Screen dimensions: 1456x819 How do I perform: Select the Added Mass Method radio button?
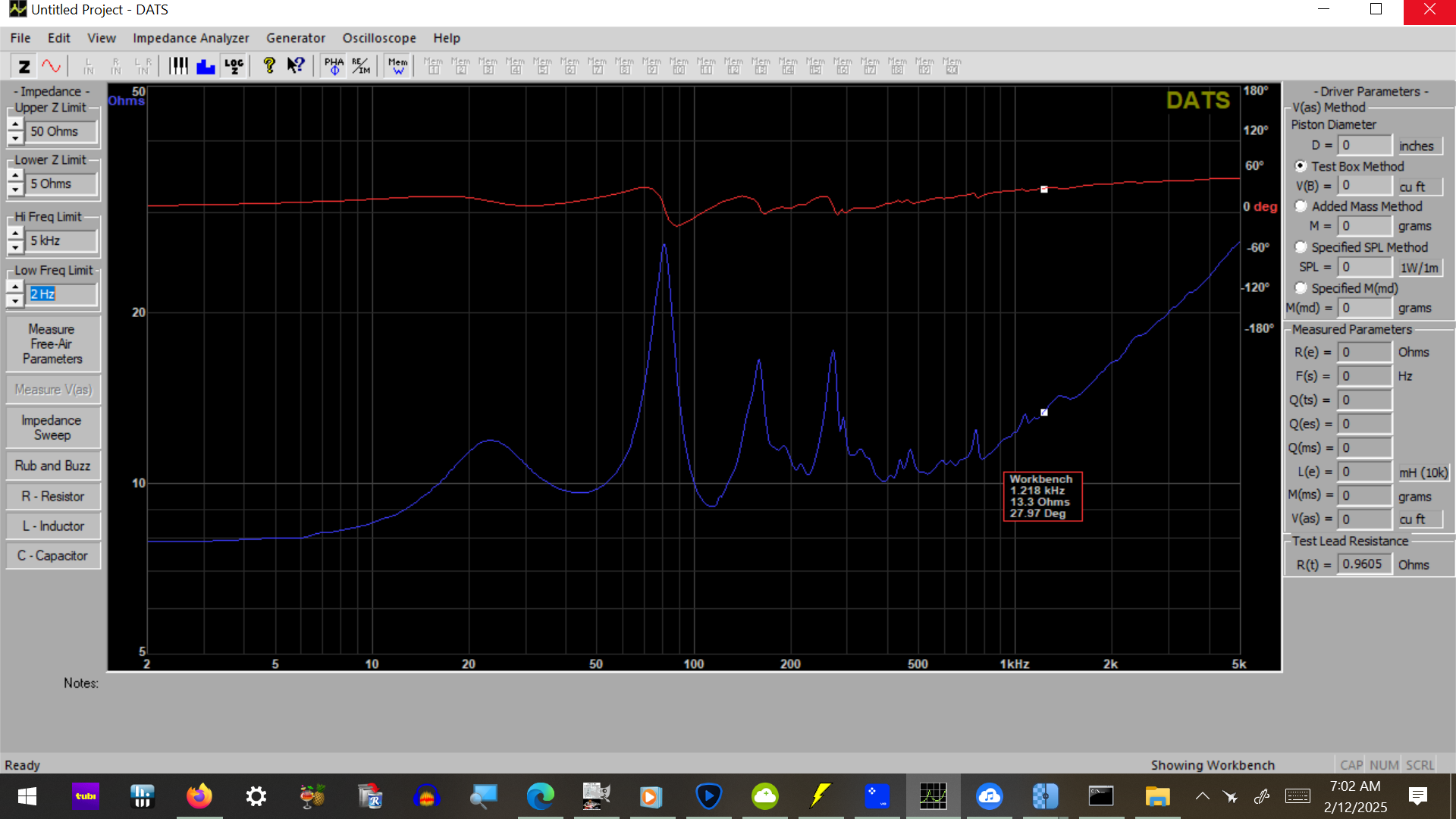click(x=1301, y=206)
